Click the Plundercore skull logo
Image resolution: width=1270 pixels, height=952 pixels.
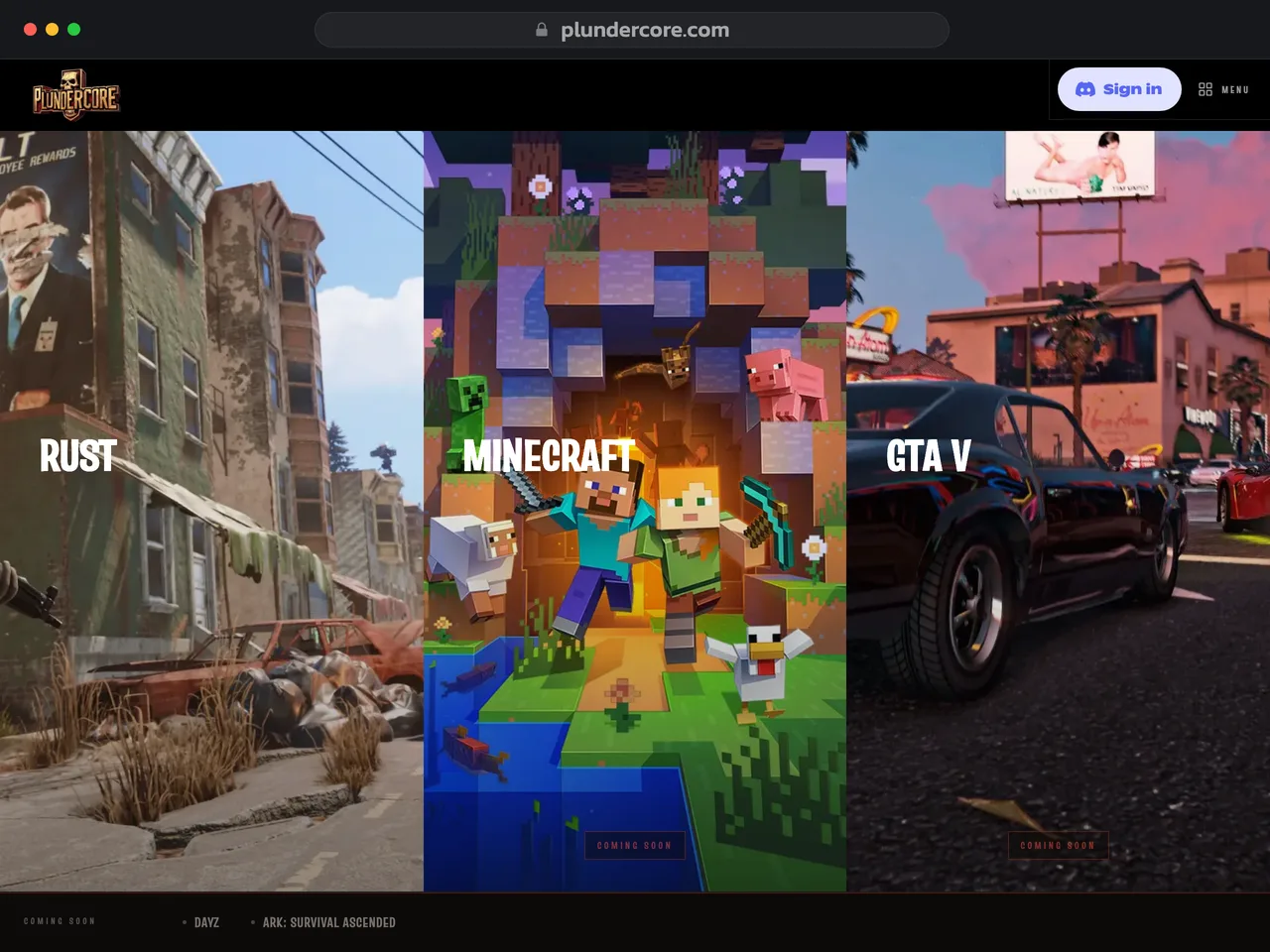click(75, 94)
